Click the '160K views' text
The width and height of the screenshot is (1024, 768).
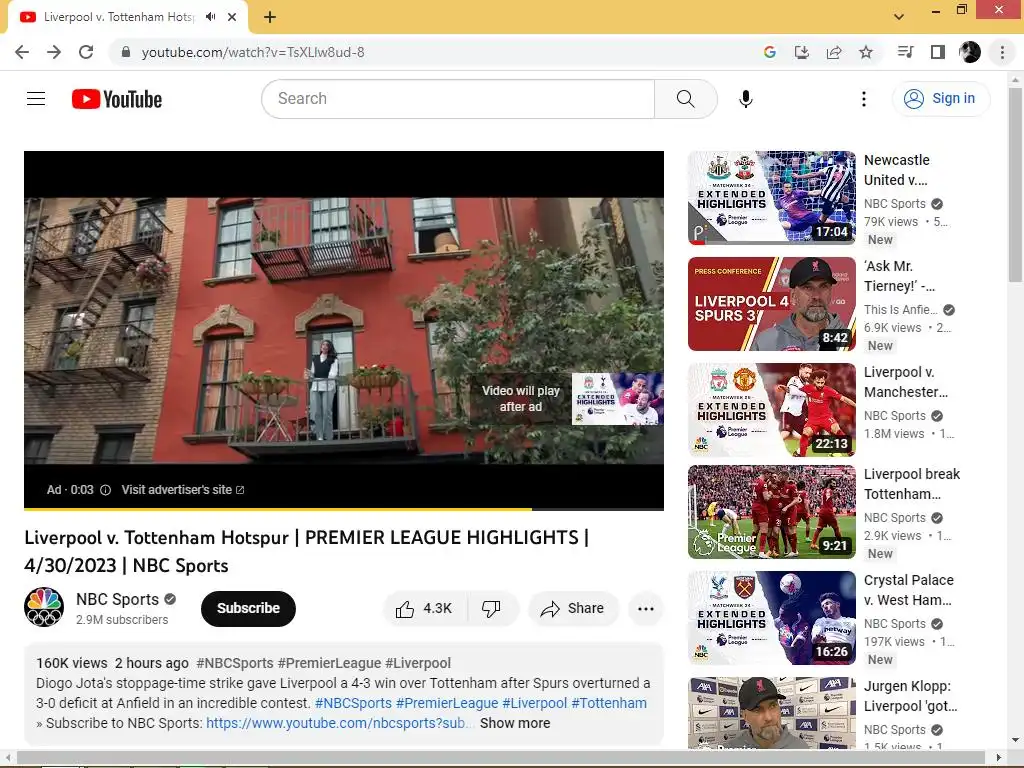tap(72, 663)
